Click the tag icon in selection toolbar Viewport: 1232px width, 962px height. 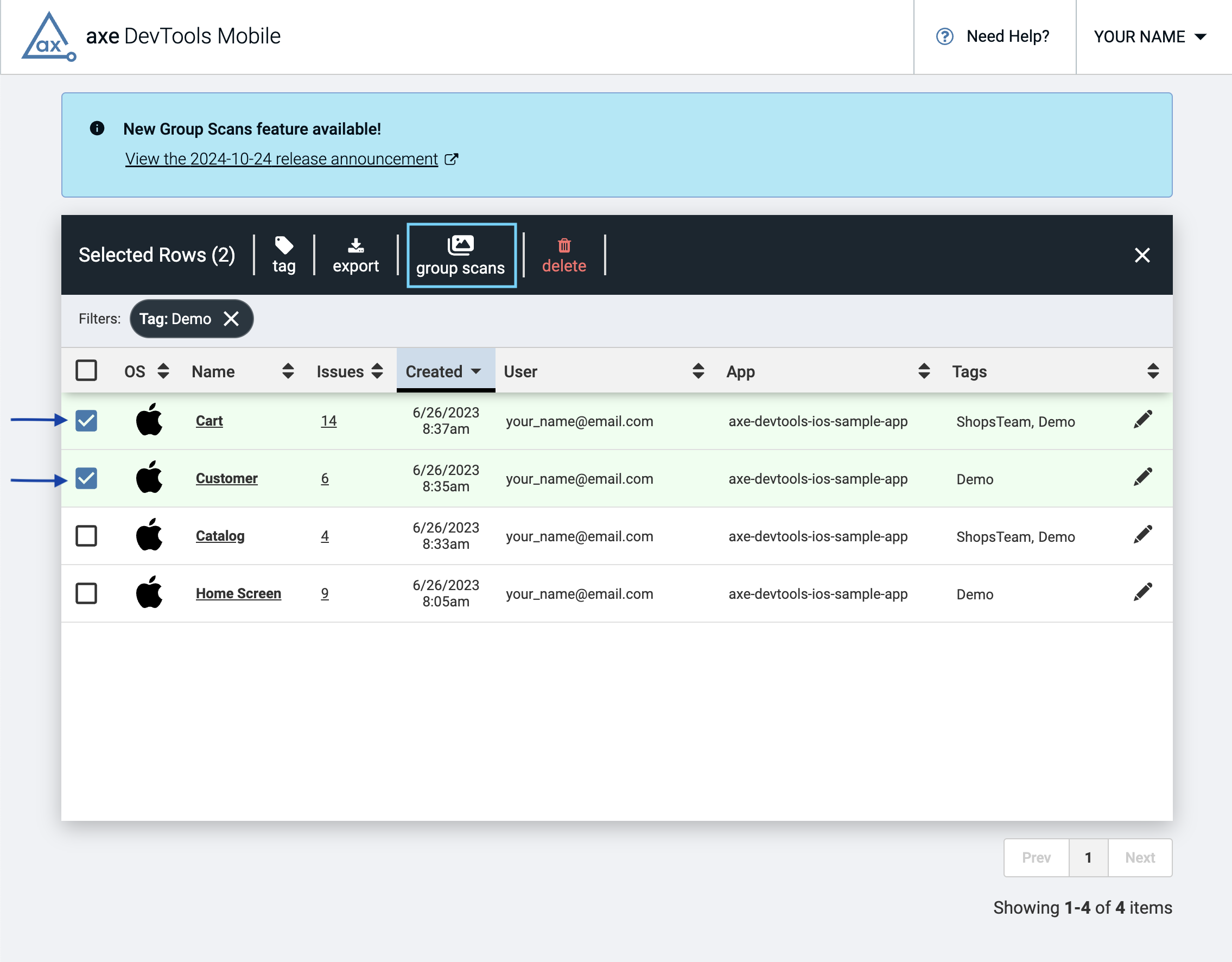(x=283, y=245)
